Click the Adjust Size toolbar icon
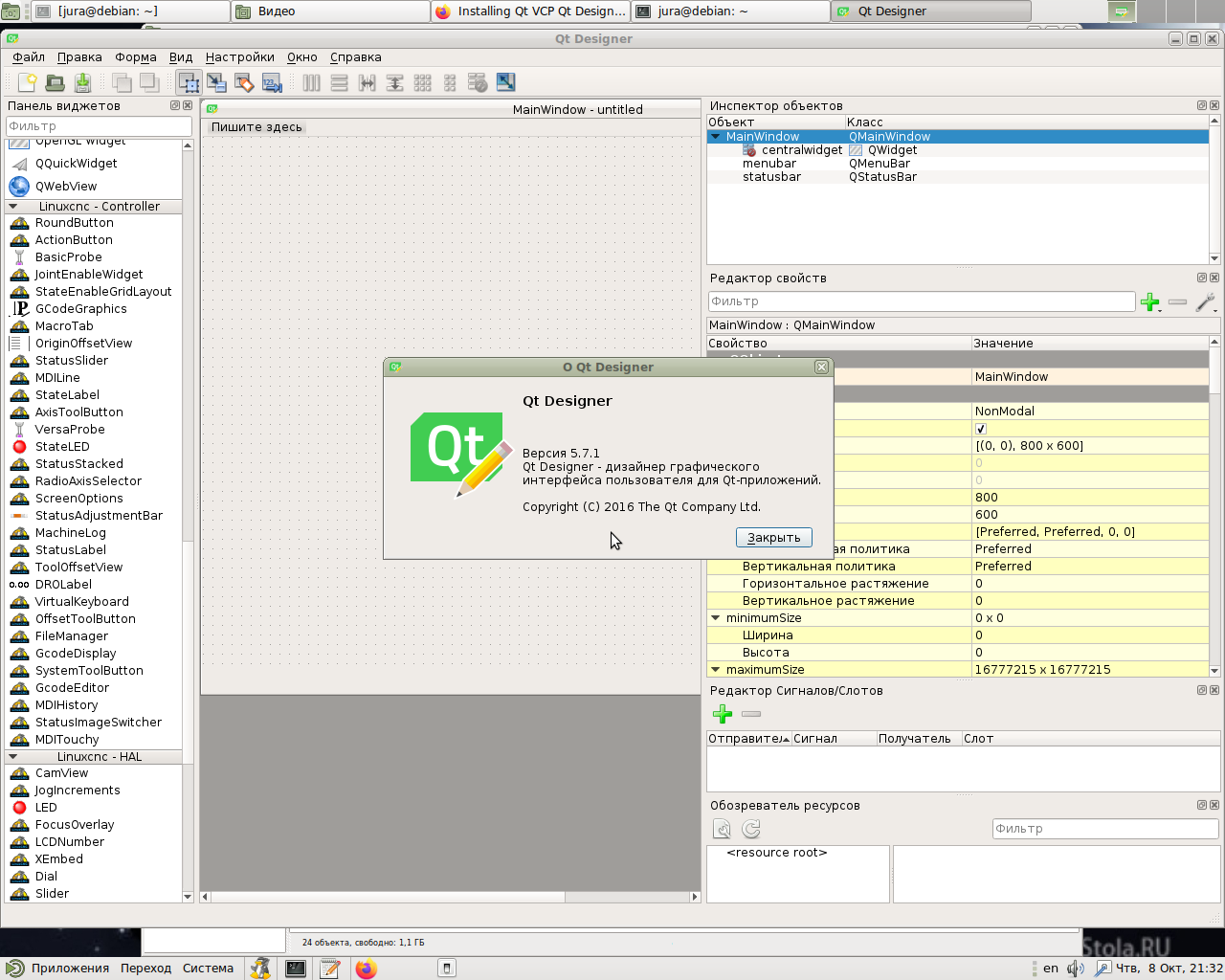Viewport: 1225px width, 980px height. (x=505, y=82)
